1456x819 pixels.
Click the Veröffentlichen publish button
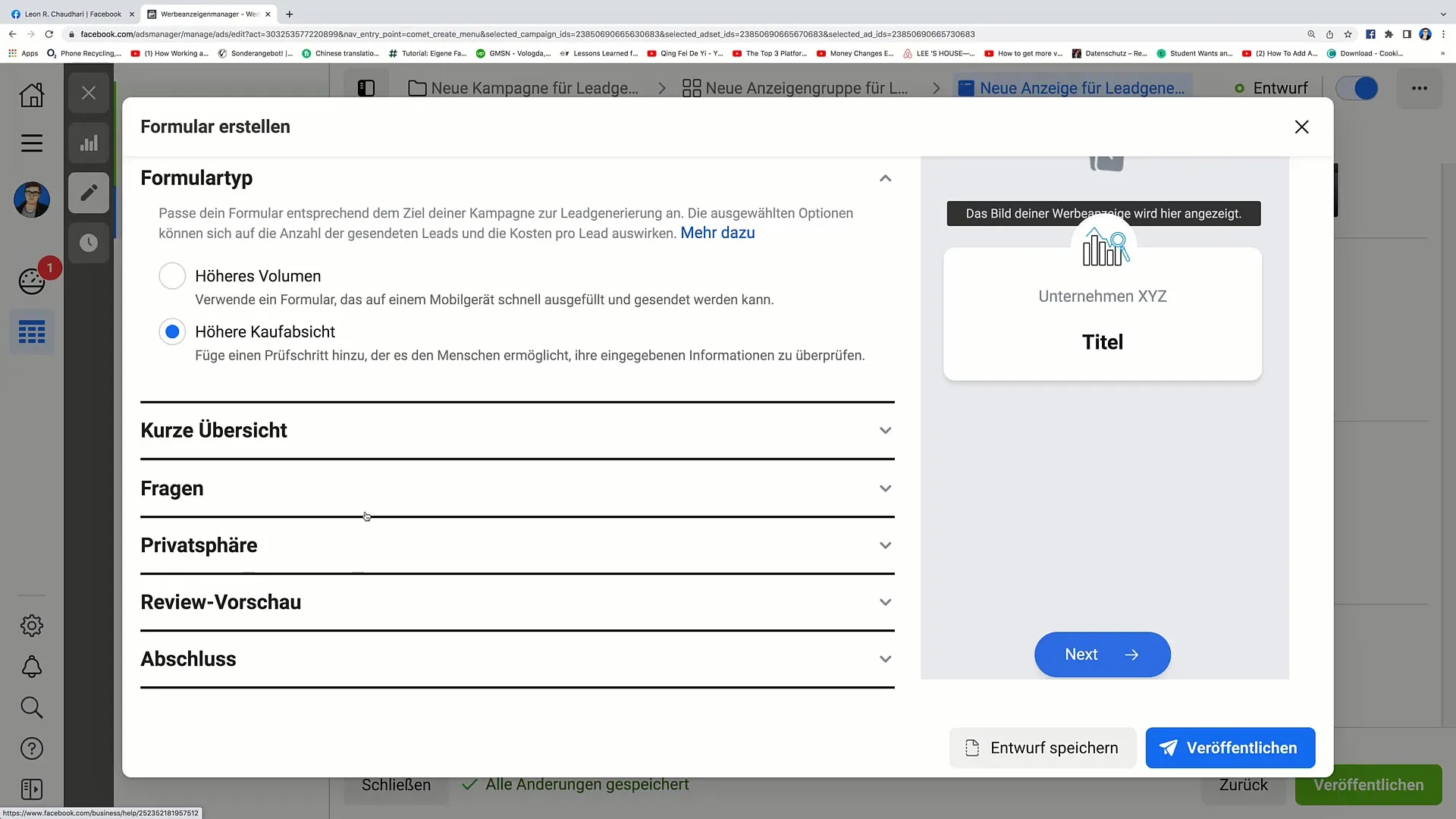pyautogui.click(x=1231, y=748)
